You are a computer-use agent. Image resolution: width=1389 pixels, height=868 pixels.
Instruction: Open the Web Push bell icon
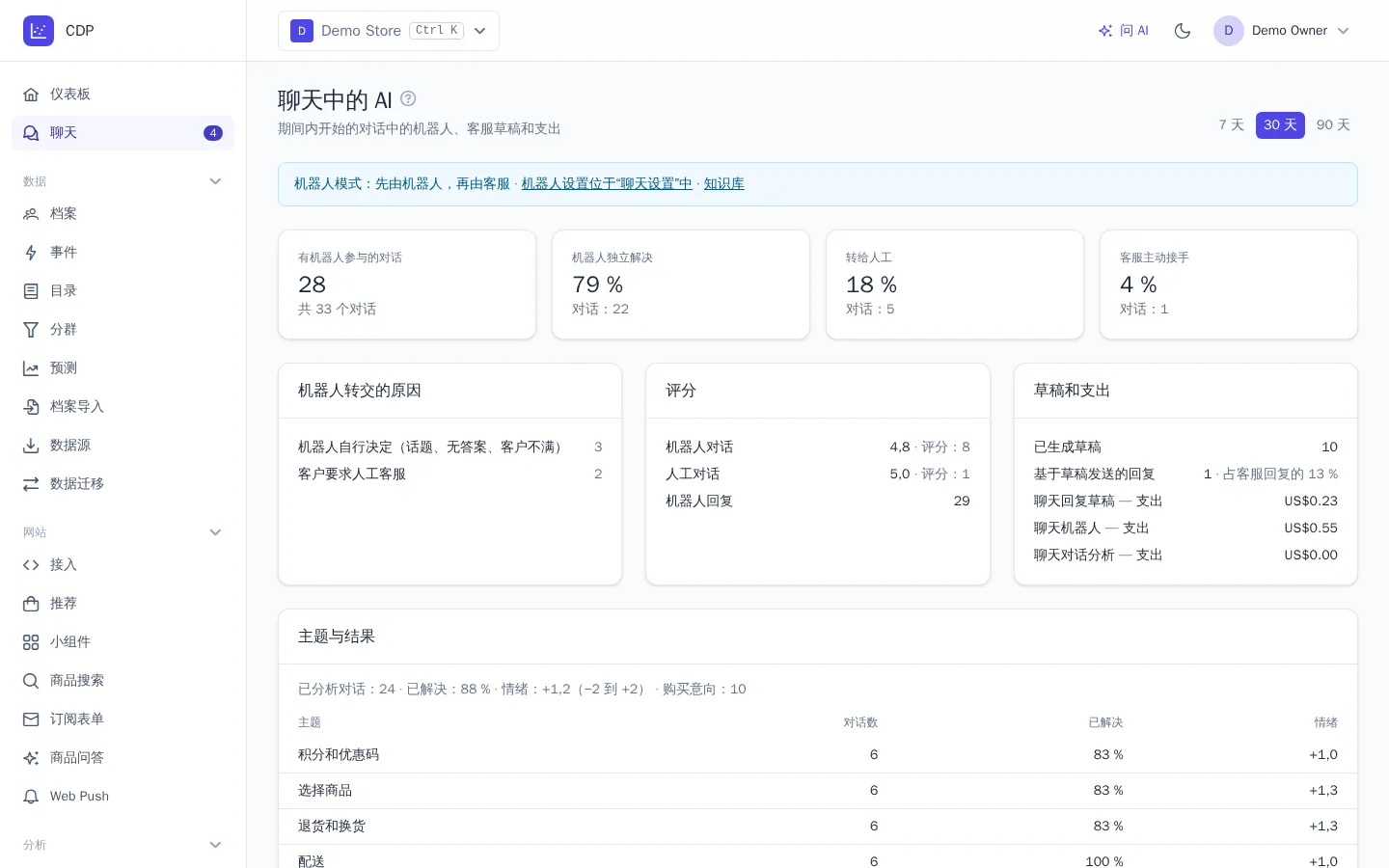click(31, 797)
